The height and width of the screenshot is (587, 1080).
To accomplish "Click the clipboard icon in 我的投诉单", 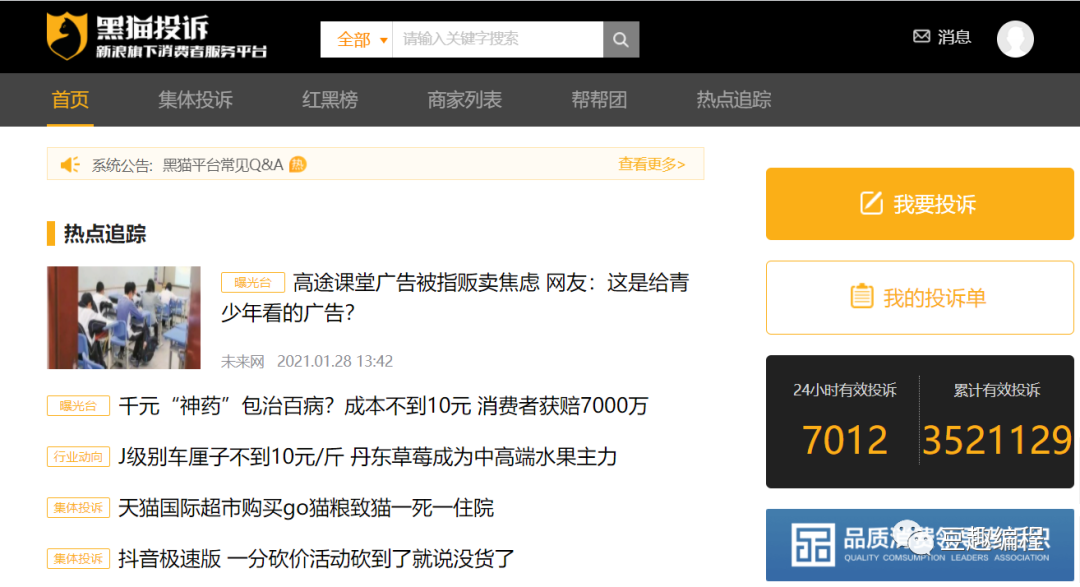I will pos(861,297).
